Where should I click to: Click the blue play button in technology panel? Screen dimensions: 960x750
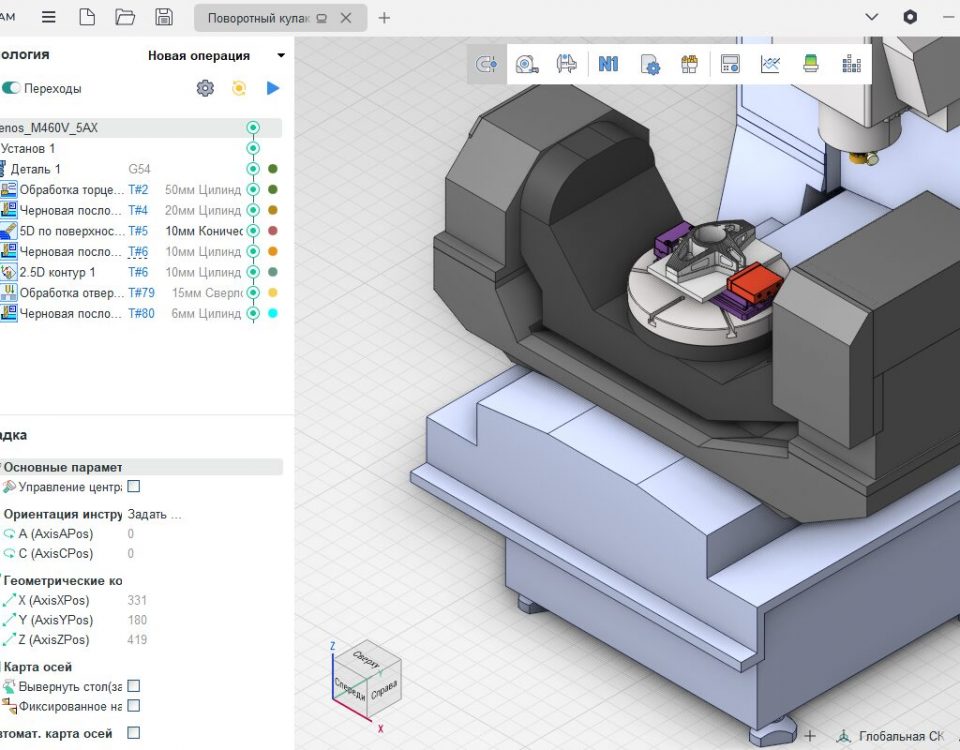273,88
